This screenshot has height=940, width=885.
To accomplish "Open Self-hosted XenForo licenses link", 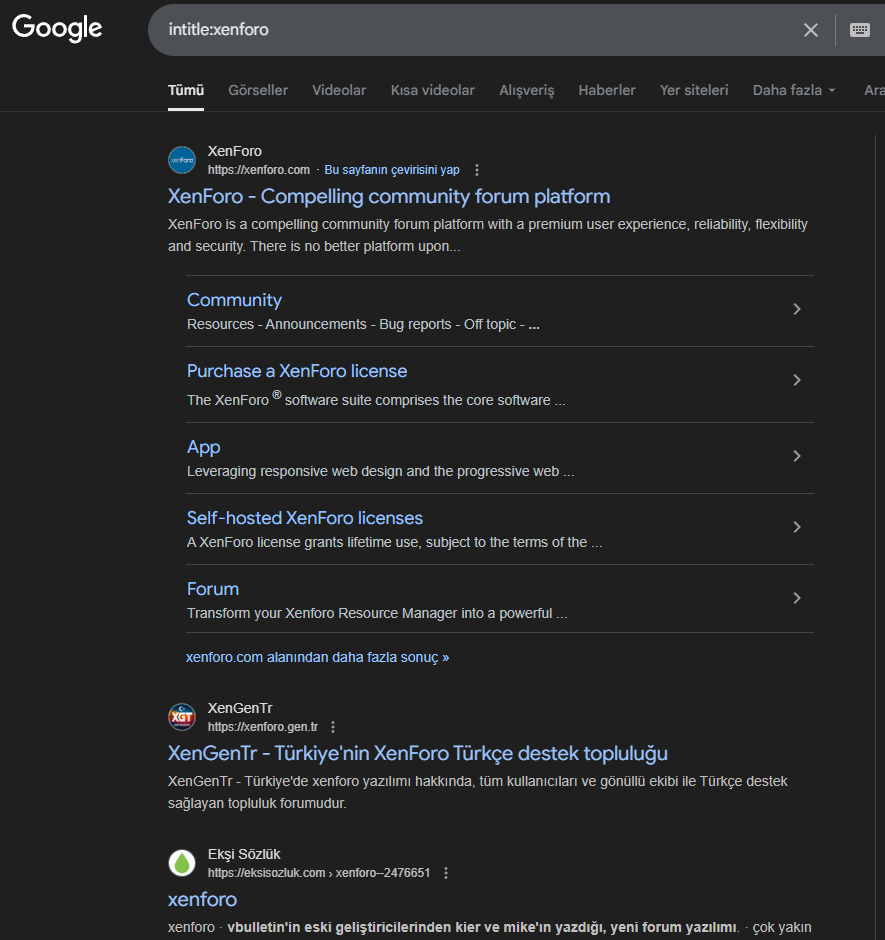I will (x=305, y=518).
